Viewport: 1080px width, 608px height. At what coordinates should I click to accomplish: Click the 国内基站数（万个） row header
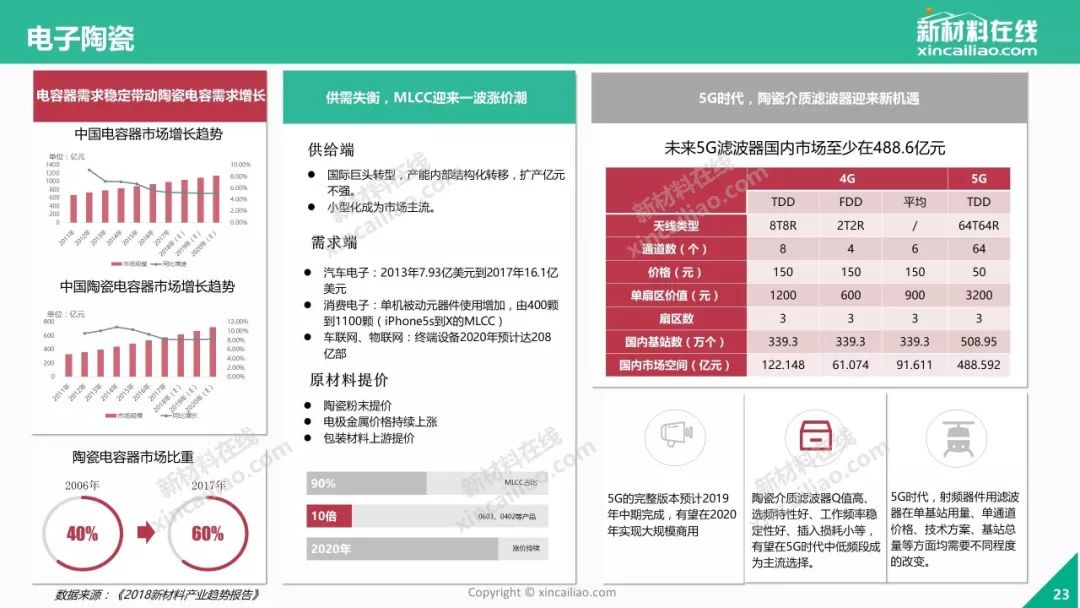676,342
